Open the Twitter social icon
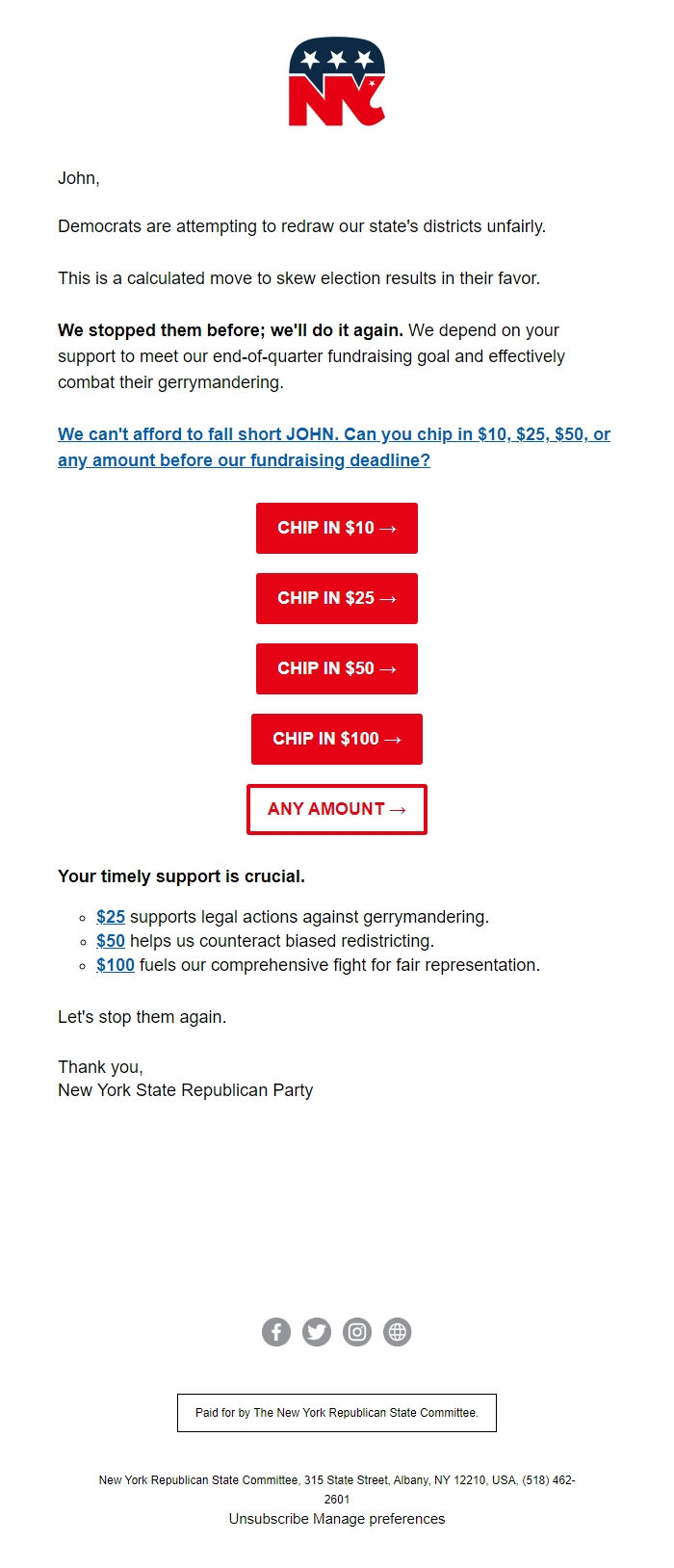This screenshot has width=674, height=1568. (x=317, y=1332)
